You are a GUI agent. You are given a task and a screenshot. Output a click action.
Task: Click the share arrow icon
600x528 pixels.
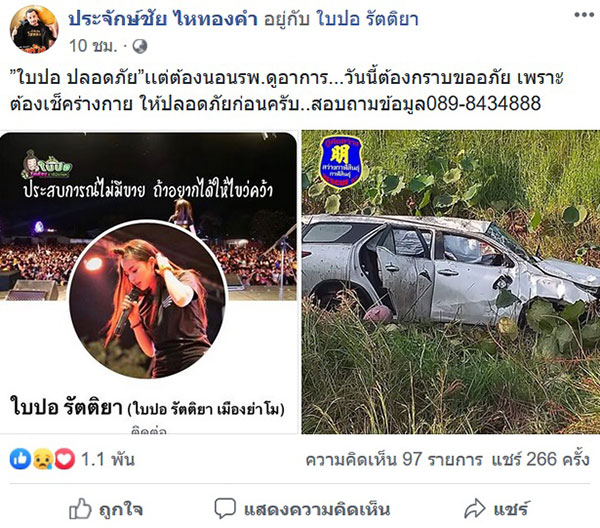(x=475, y=508)
